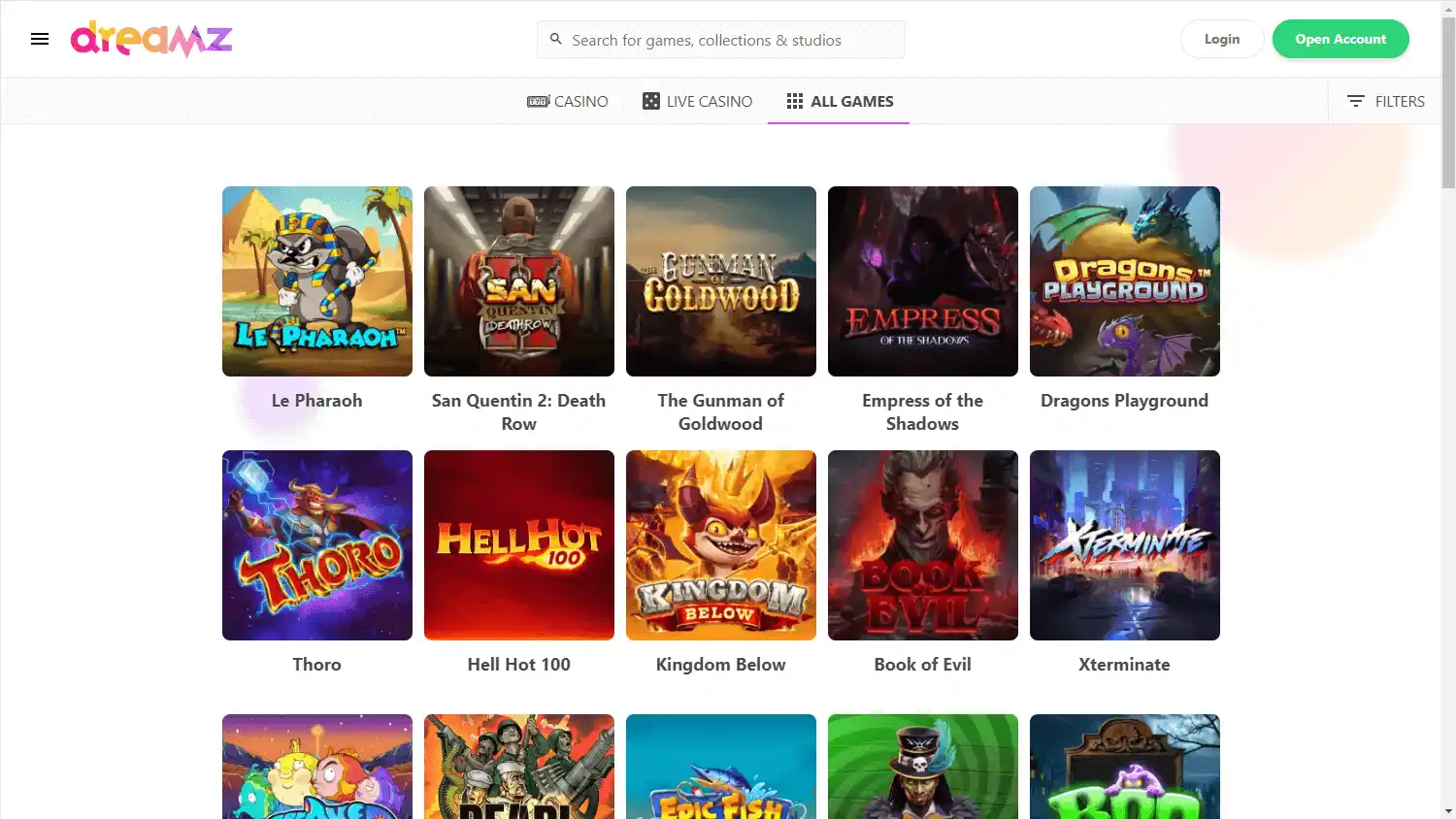
Task: Click the Thoro title text
Action: point(317,665)
